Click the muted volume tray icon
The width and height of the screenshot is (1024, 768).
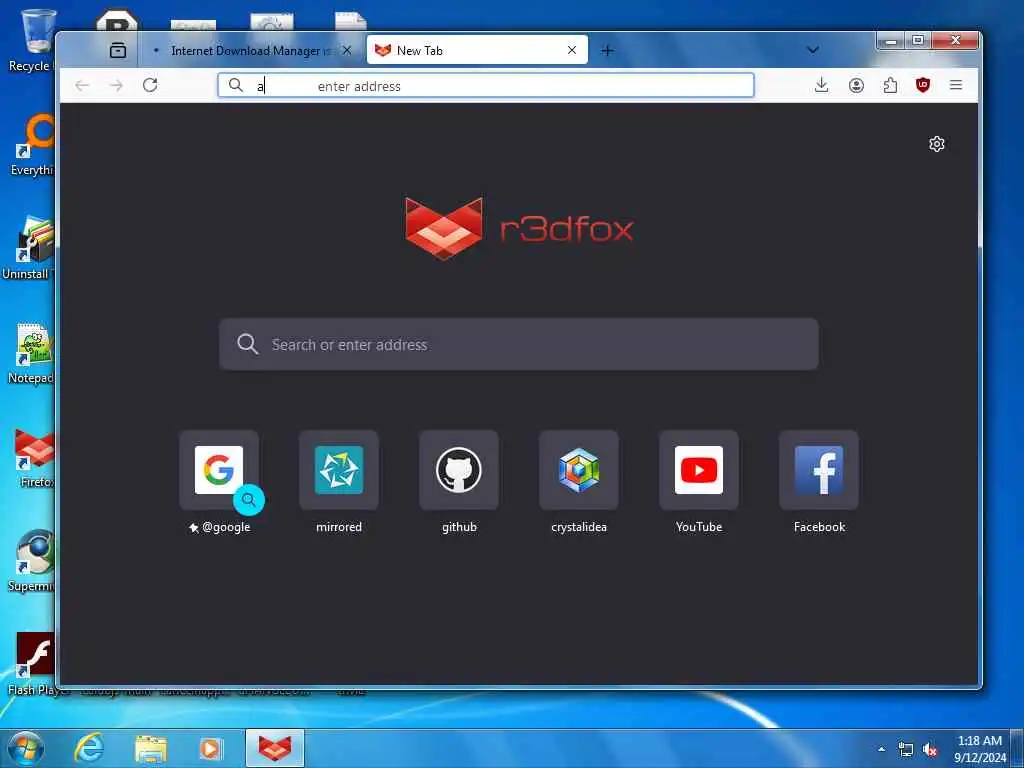pyautogui.click(x=930, y=750)
